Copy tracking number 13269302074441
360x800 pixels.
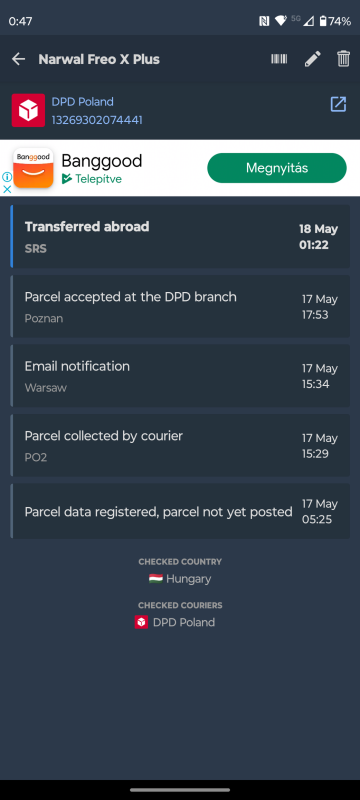(97, 120)
